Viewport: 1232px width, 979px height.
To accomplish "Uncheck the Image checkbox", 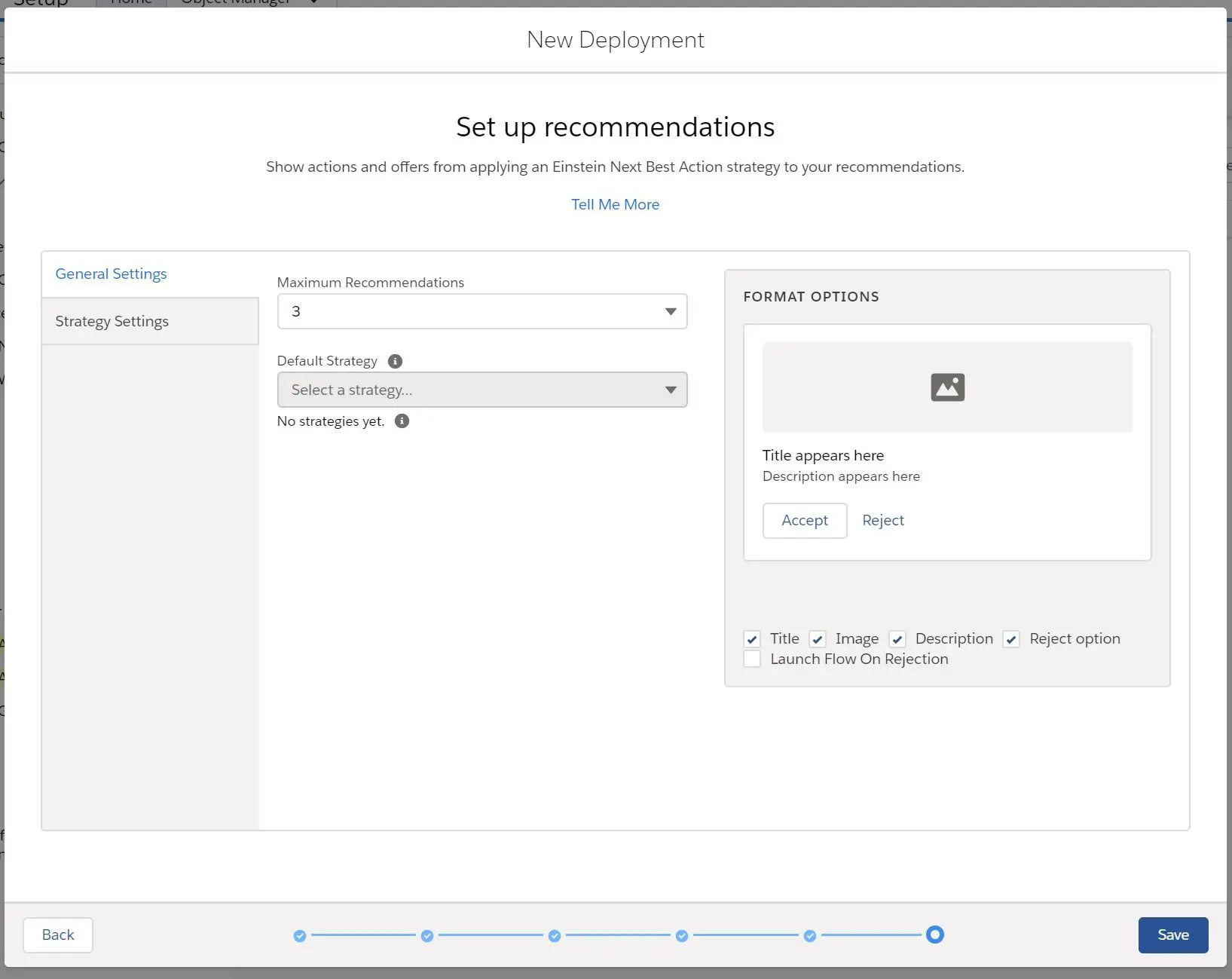I will [818, 639].
